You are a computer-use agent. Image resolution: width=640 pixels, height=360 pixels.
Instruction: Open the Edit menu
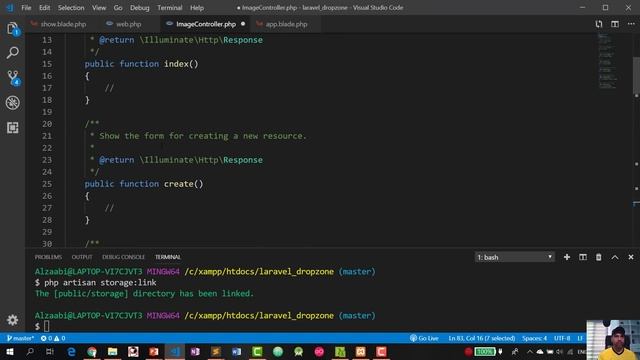click(x=44, y=8)
